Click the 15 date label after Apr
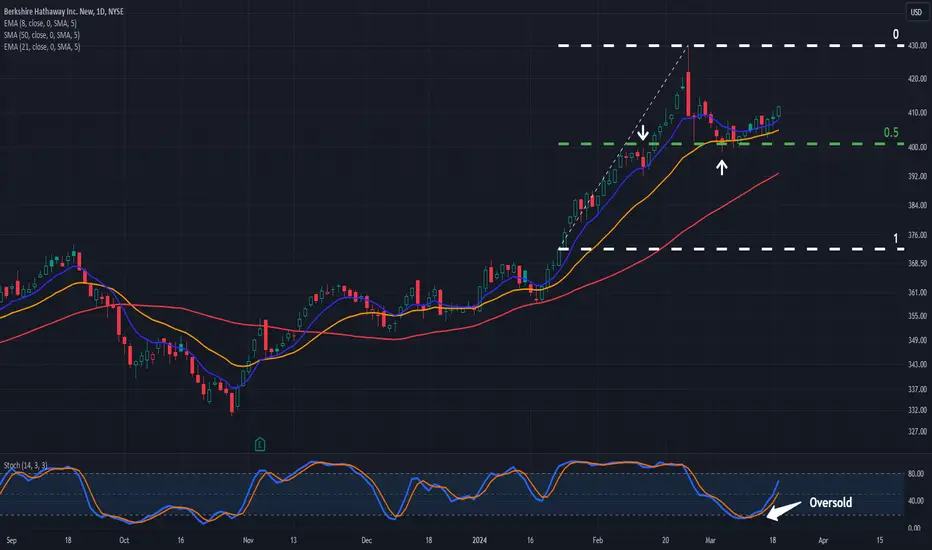Screen dimensions: 932x550 tap(880, 540)
